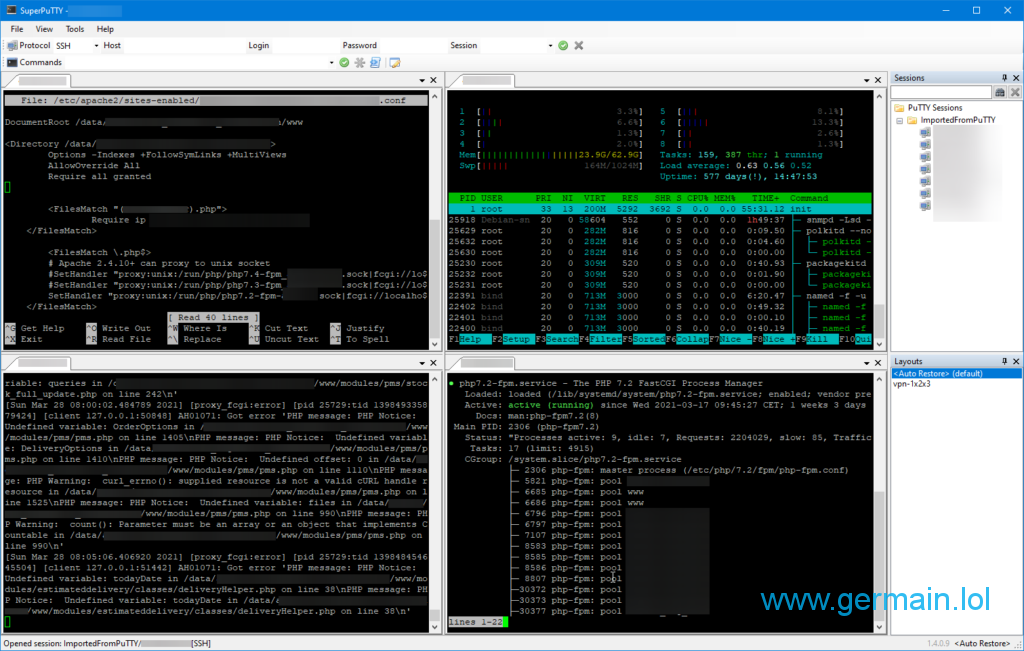The height and width of the screenshot is (651, 1024).
Task: Click the gray X clear button on connection bar
Action: (x=577, y=46)
